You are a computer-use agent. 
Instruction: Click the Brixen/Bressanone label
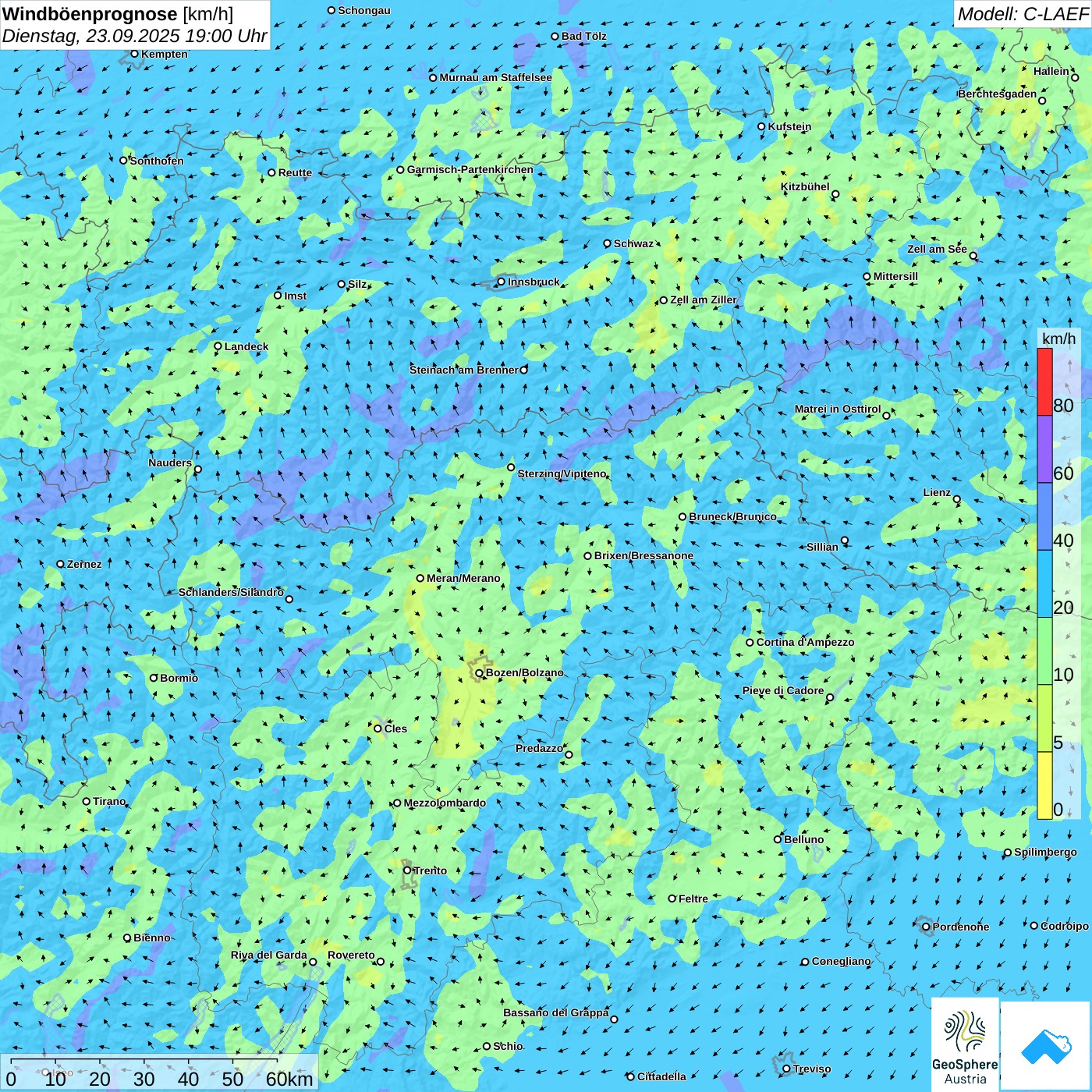(643, 555)
